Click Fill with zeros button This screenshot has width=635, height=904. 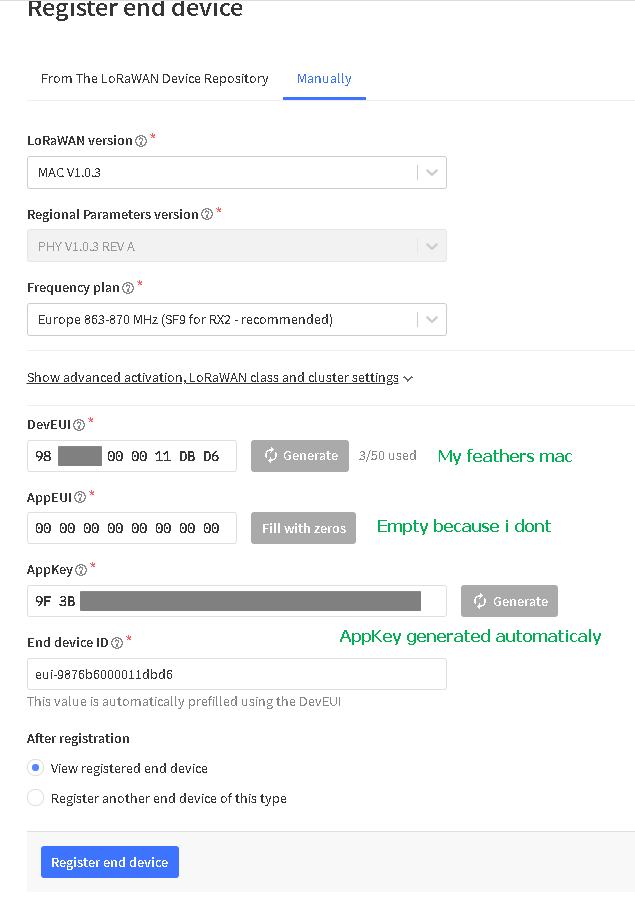[x=303, y=528]
